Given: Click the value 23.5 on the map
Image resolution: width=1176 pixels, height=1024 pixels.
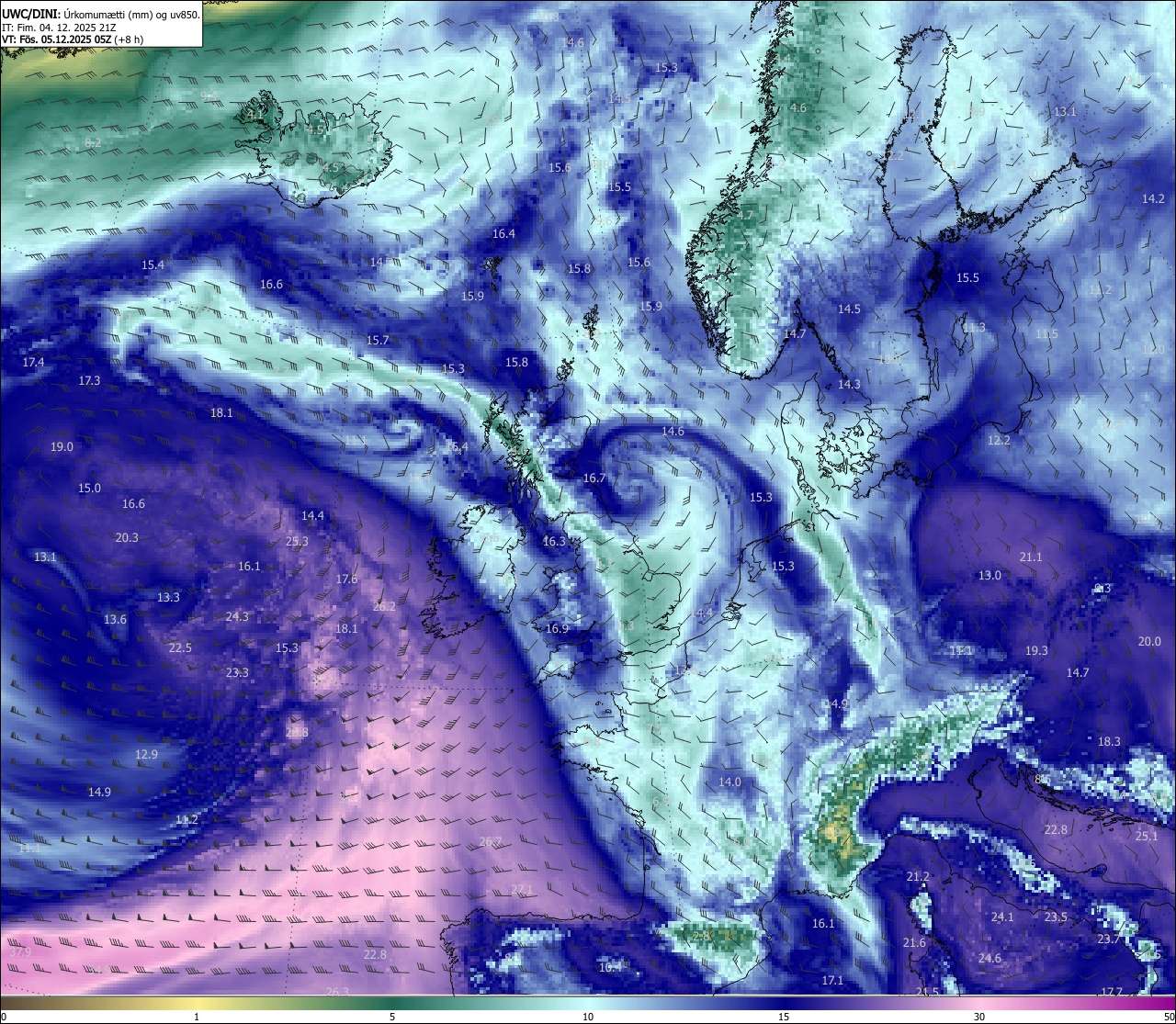Looking at the screenshot, I should click(1056, 917).
